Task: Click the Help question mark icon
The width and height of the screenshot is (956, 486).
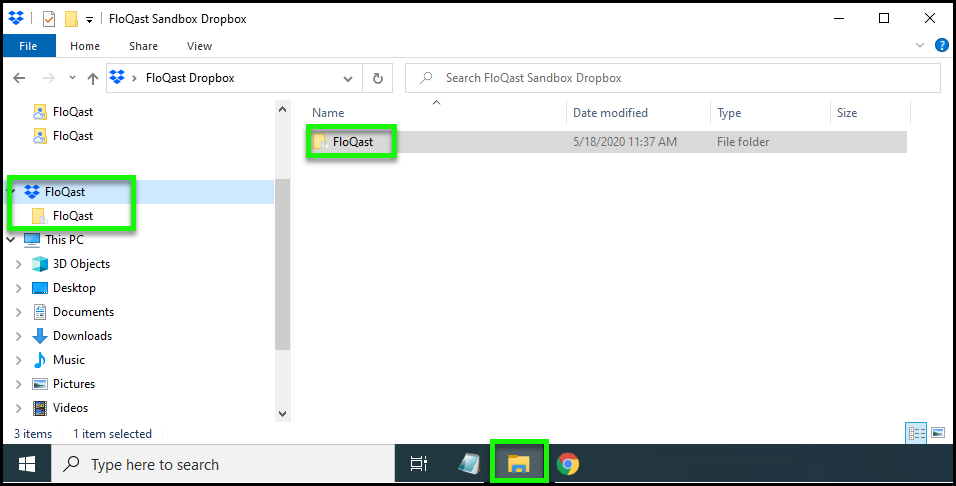Action: [941, 46]
